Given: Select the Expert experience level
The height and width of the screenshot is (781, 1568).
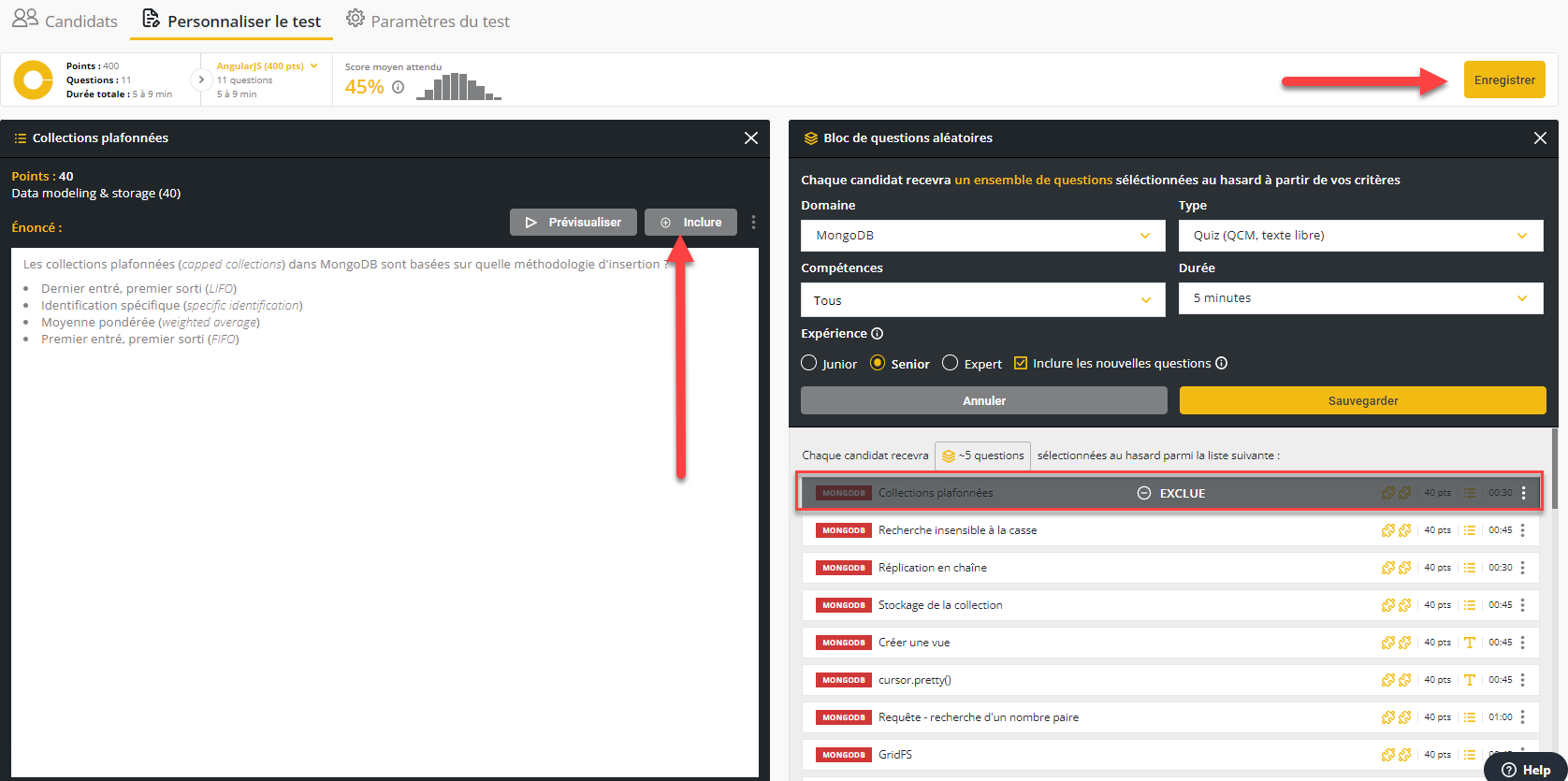Looking at the screenshot, I should click(x=951, y=363).
